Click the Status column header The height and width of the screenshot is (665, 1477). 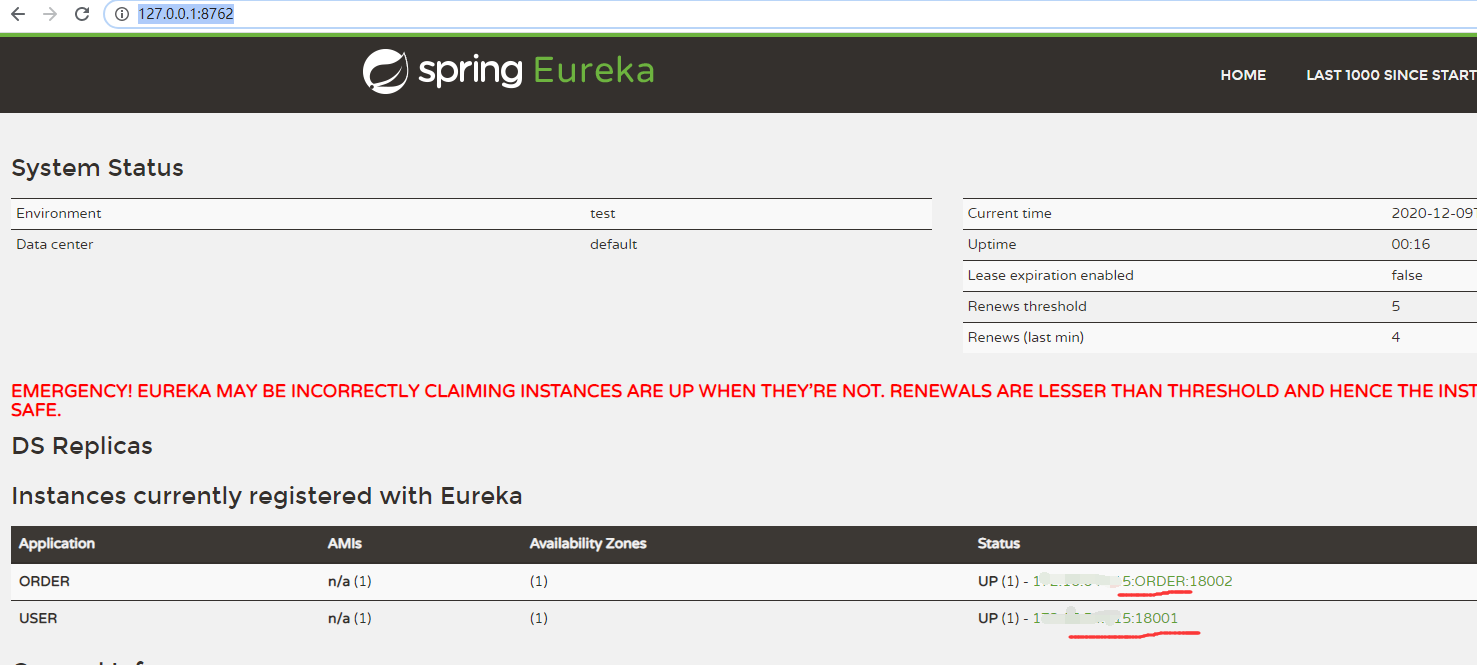999,543
